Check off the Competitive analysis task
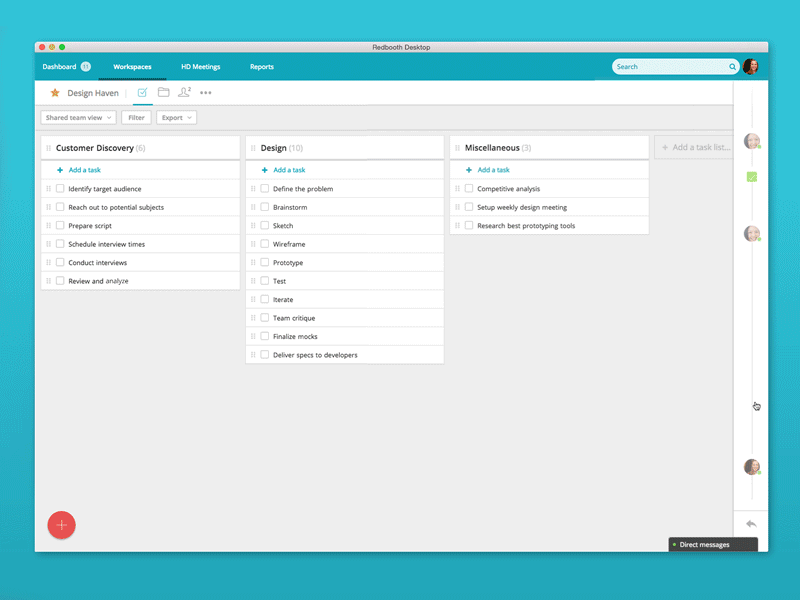The width and height of the screenshot is (800, 600). [469, 188]
